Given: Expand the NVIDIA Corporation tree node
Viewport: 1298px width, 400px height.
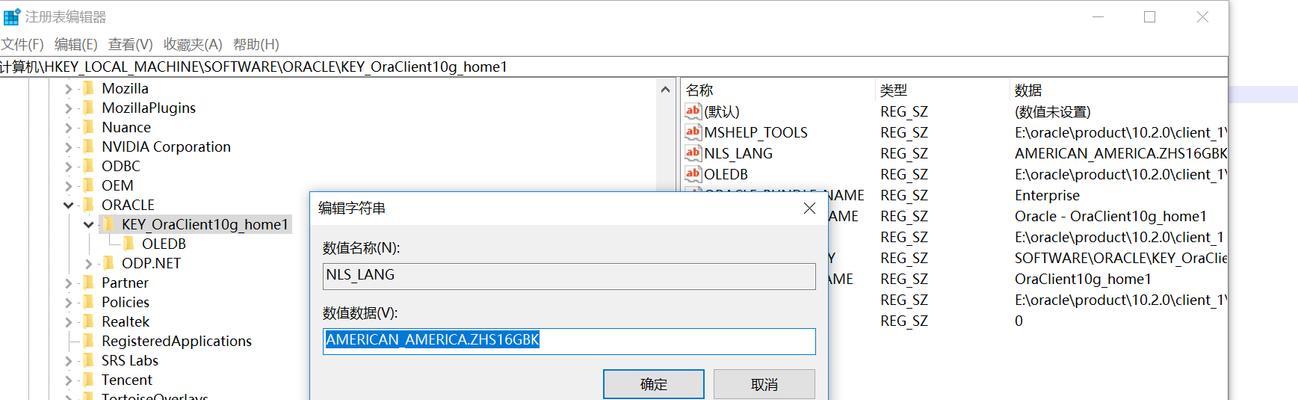Looking at the screenshot, I should (x=69, y=146).
